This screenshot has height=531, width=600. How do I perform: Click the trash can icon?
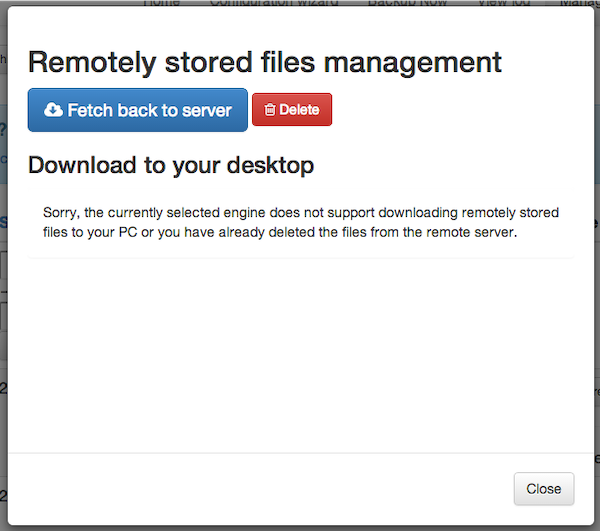(x=270, y=109)
